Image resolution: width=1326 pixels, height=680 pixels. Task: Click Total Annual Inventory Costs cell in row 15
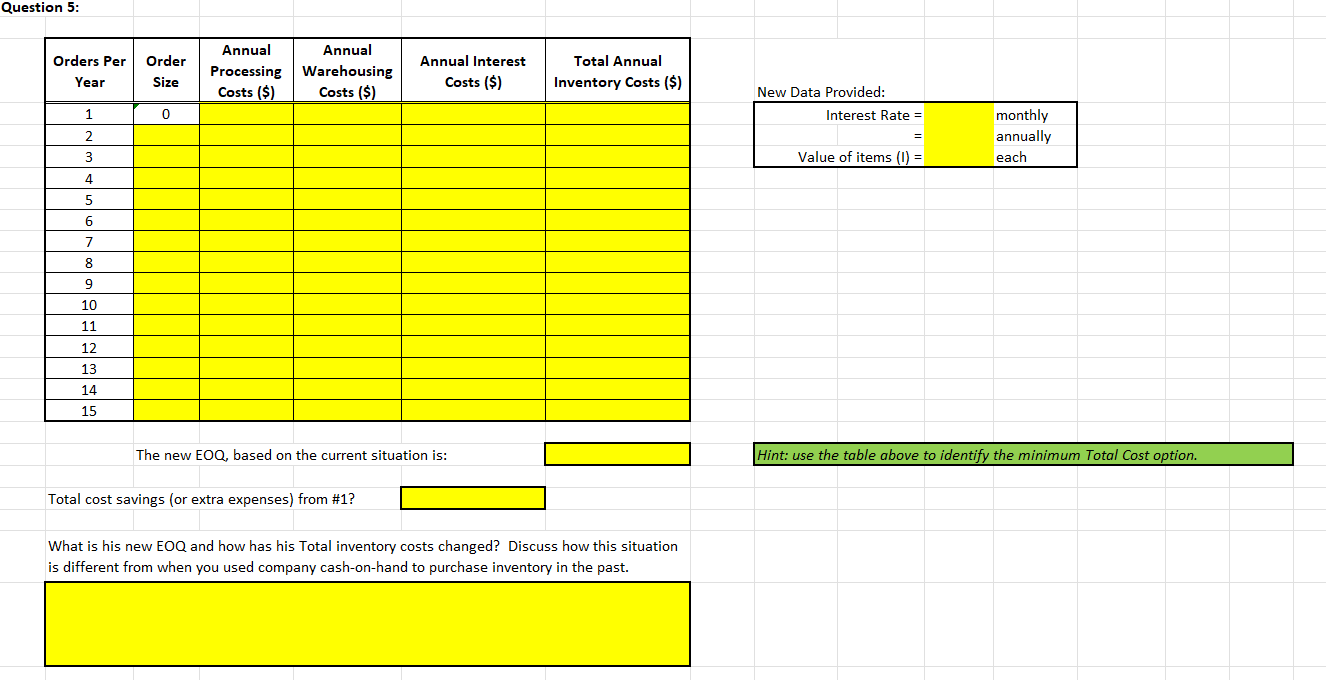coord(618,410)
